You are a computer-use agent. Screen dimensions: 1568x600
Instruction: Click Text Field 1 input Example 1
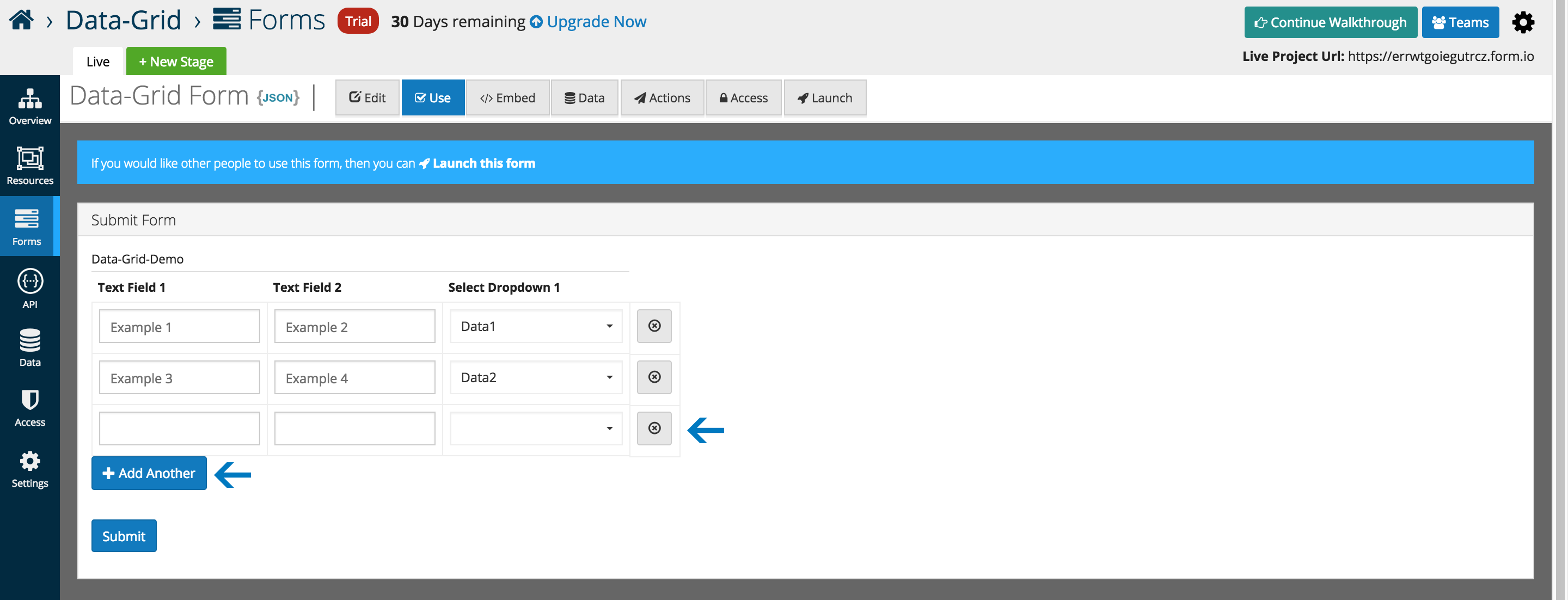click(180, 327)
